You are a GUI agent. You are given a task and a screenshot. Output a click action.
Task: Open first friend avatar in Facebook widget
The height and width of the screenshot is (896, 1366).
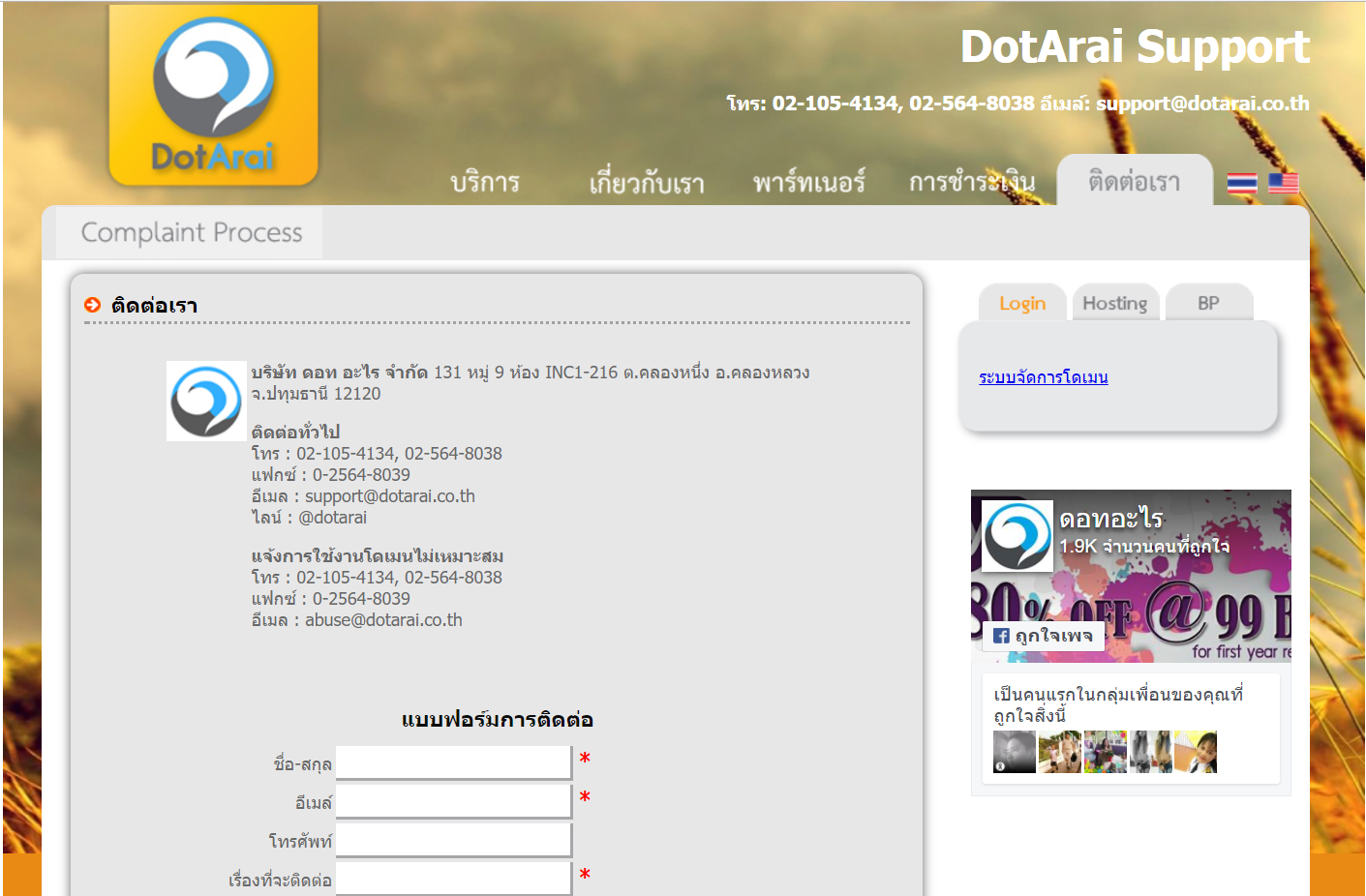coord(1014,752)
